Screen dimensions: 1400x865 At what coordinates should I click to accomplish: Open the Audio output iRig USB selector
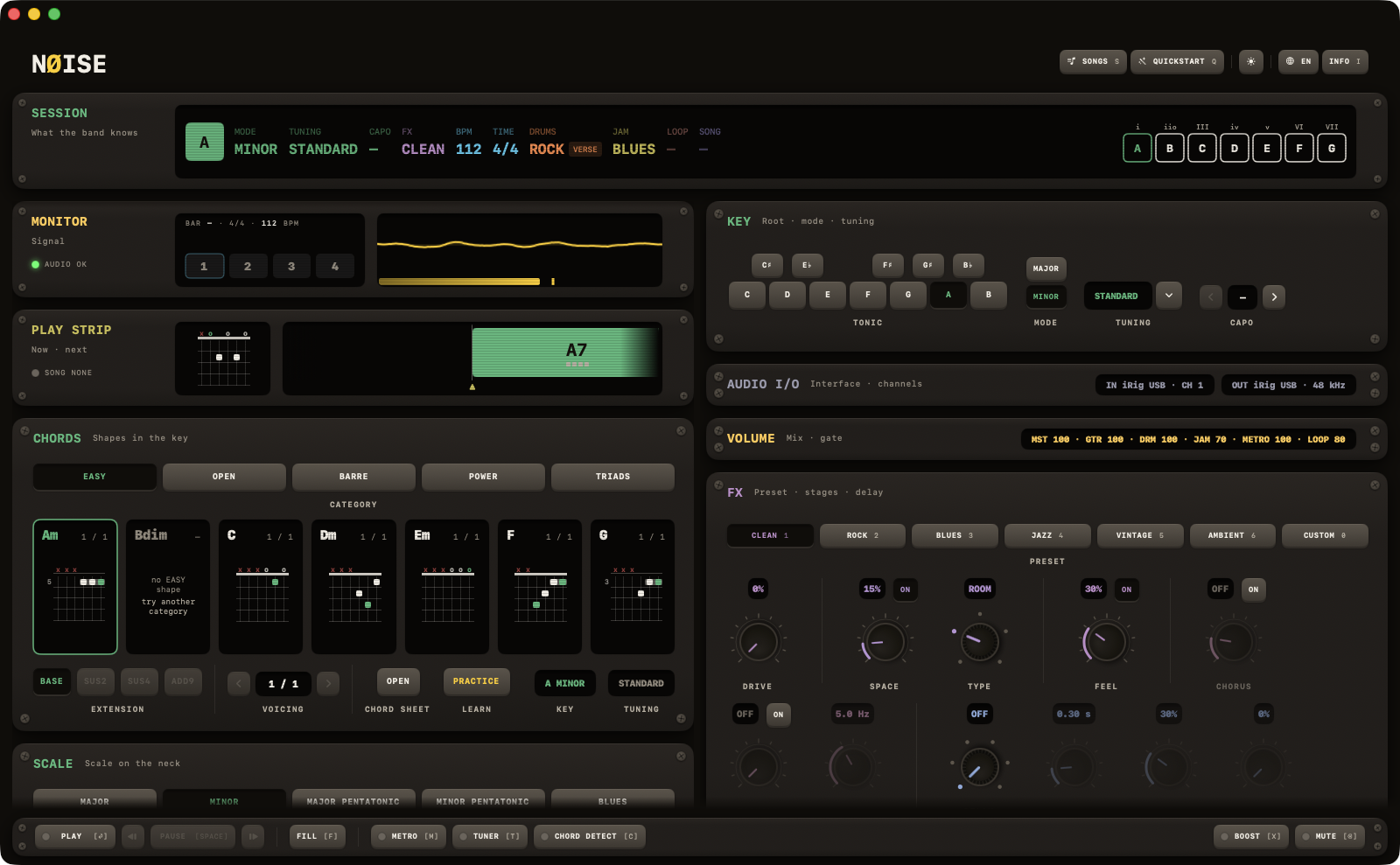point(1289,385)
